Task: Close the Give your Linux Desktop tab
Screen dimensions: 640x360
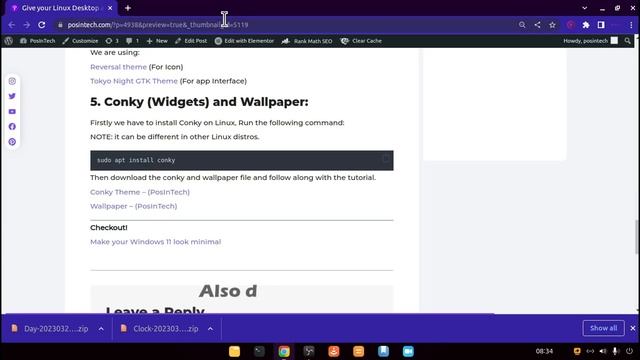Action: 110,8
